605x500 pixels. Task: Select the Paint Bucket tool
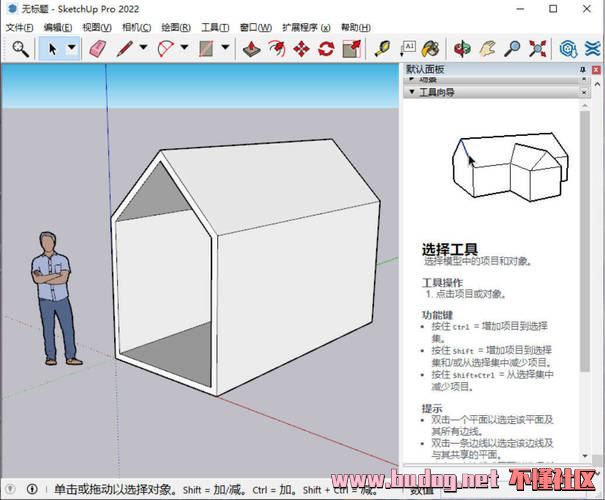[430, 48]
